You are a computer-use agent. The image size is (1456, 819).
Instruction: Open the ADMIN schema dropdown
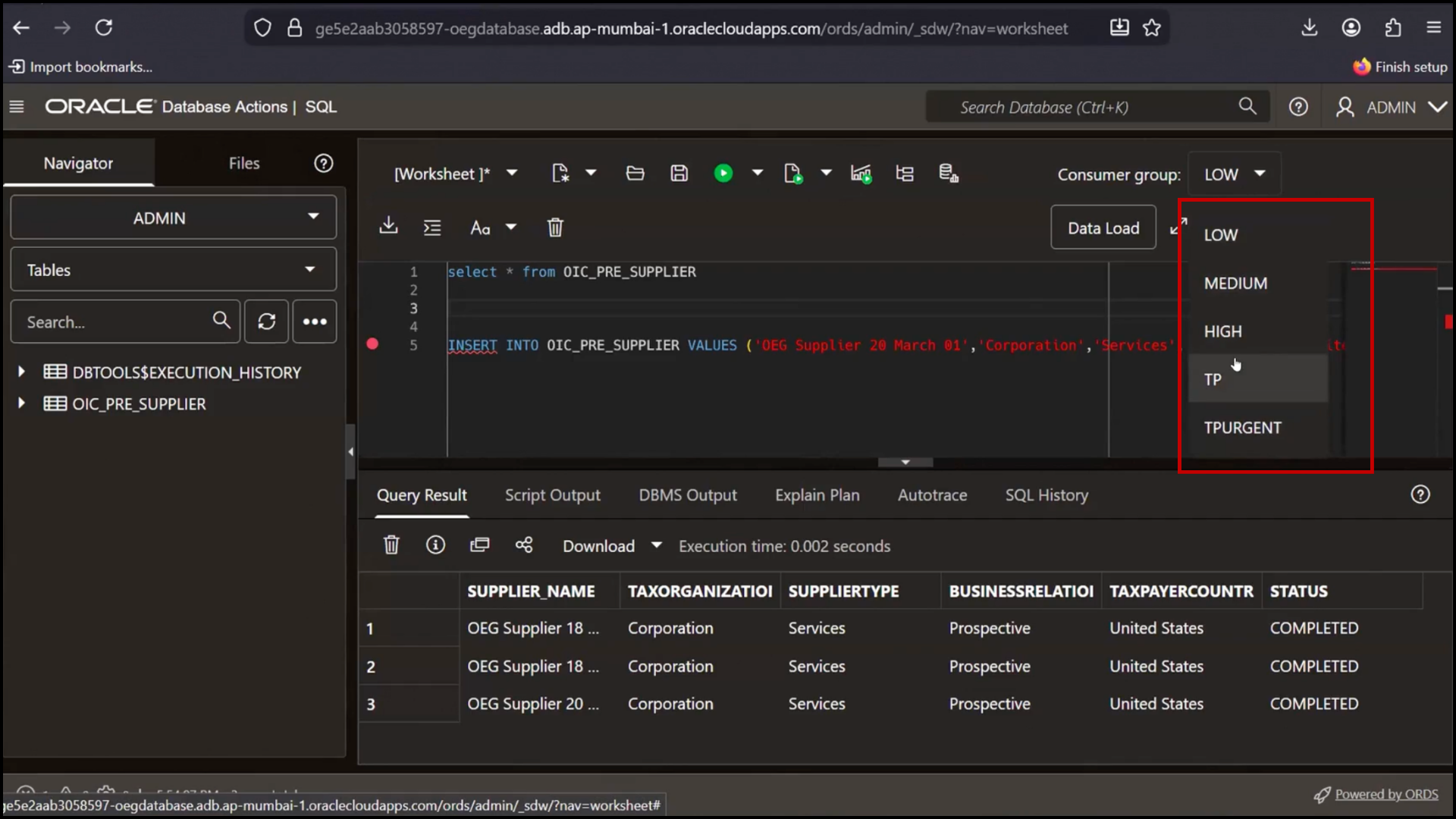click(174, 218)
